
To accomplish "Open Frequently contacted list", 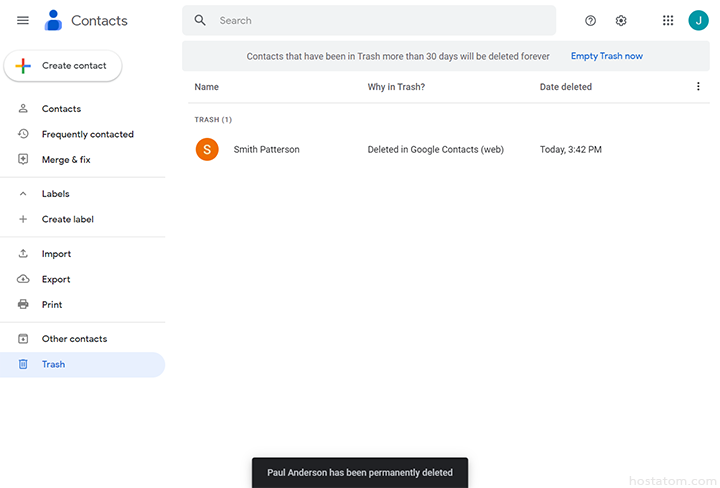I will click(87, 134).
